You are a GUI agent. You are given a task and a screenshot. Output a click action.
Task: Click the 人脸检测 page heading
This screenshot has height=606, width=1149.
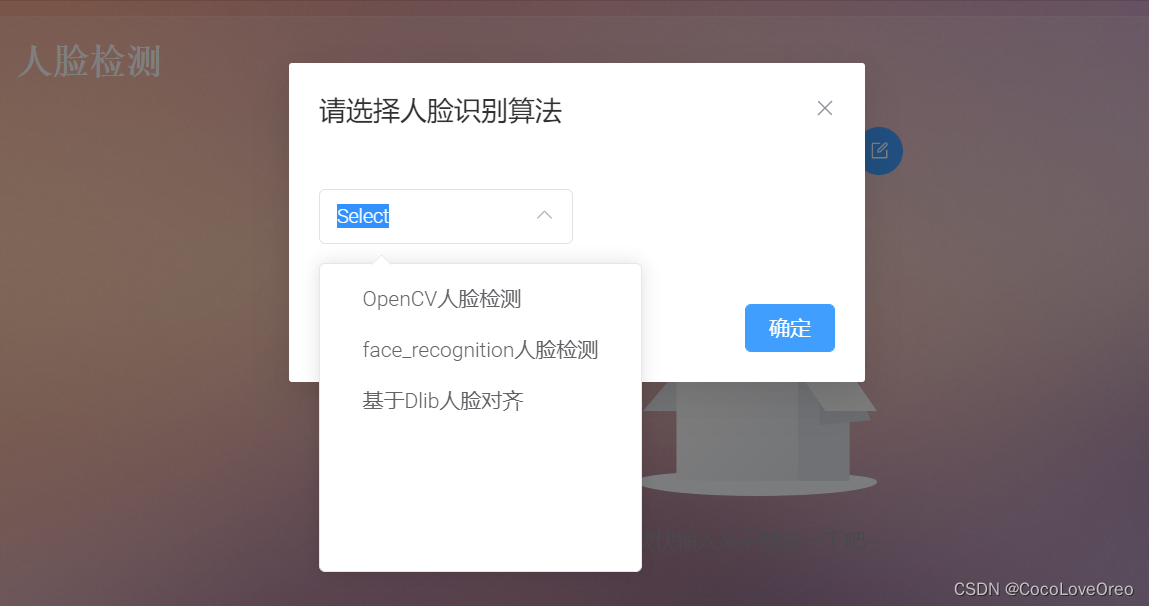click(89, 62)
